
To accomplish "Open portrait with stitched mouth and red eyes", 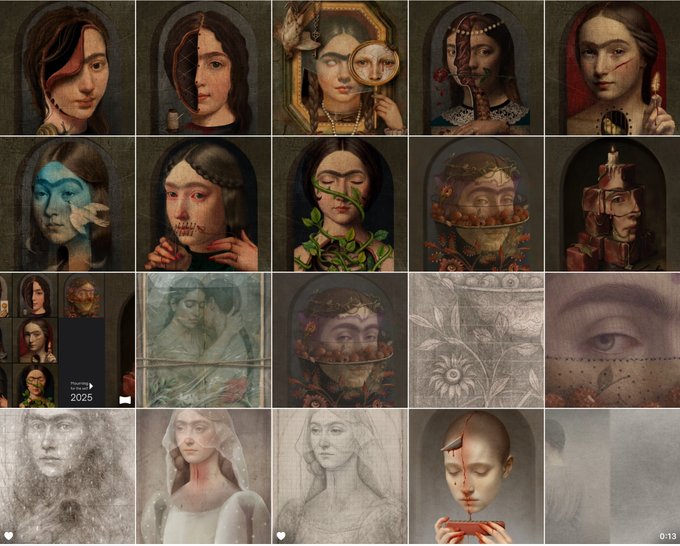I will click(203, 204).
